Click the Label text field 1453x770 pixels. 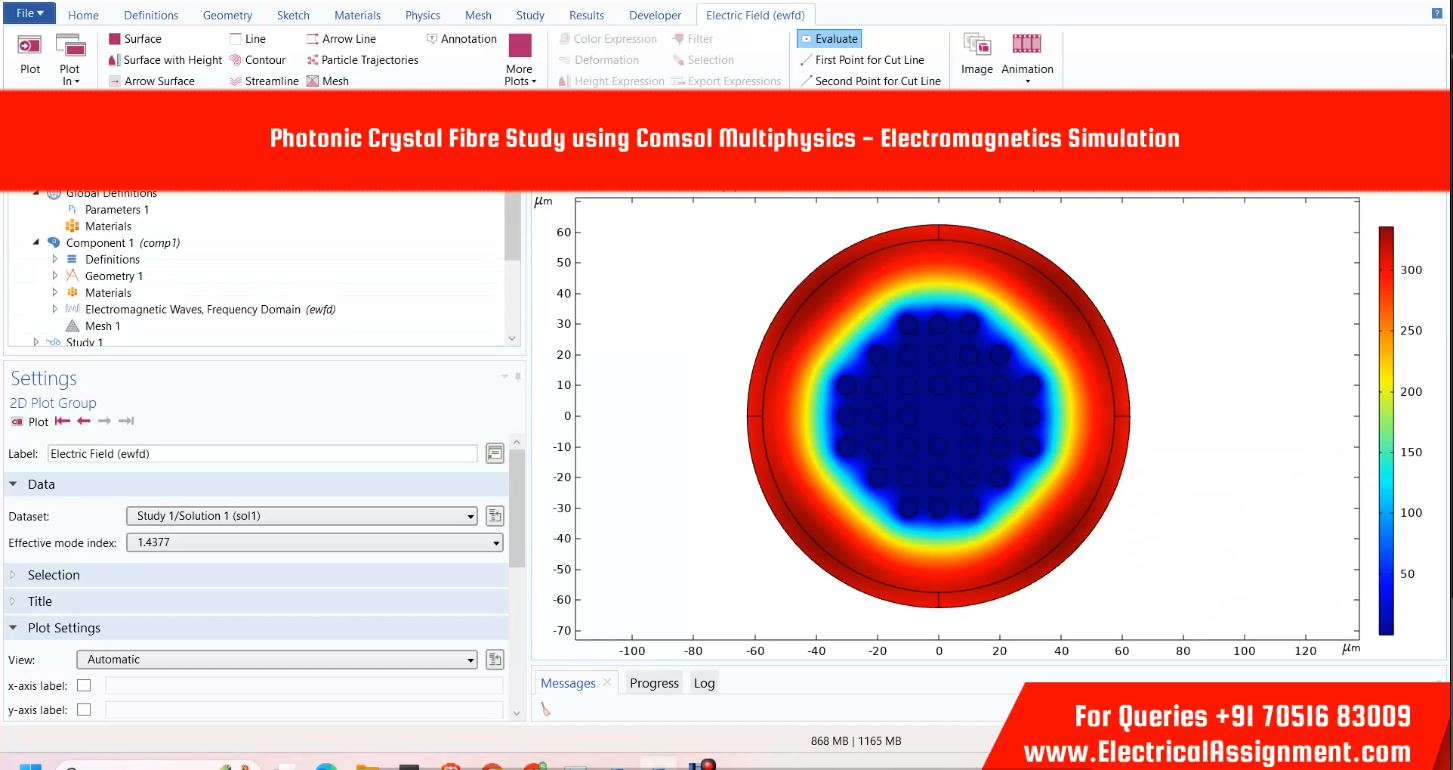pos(262,454)
